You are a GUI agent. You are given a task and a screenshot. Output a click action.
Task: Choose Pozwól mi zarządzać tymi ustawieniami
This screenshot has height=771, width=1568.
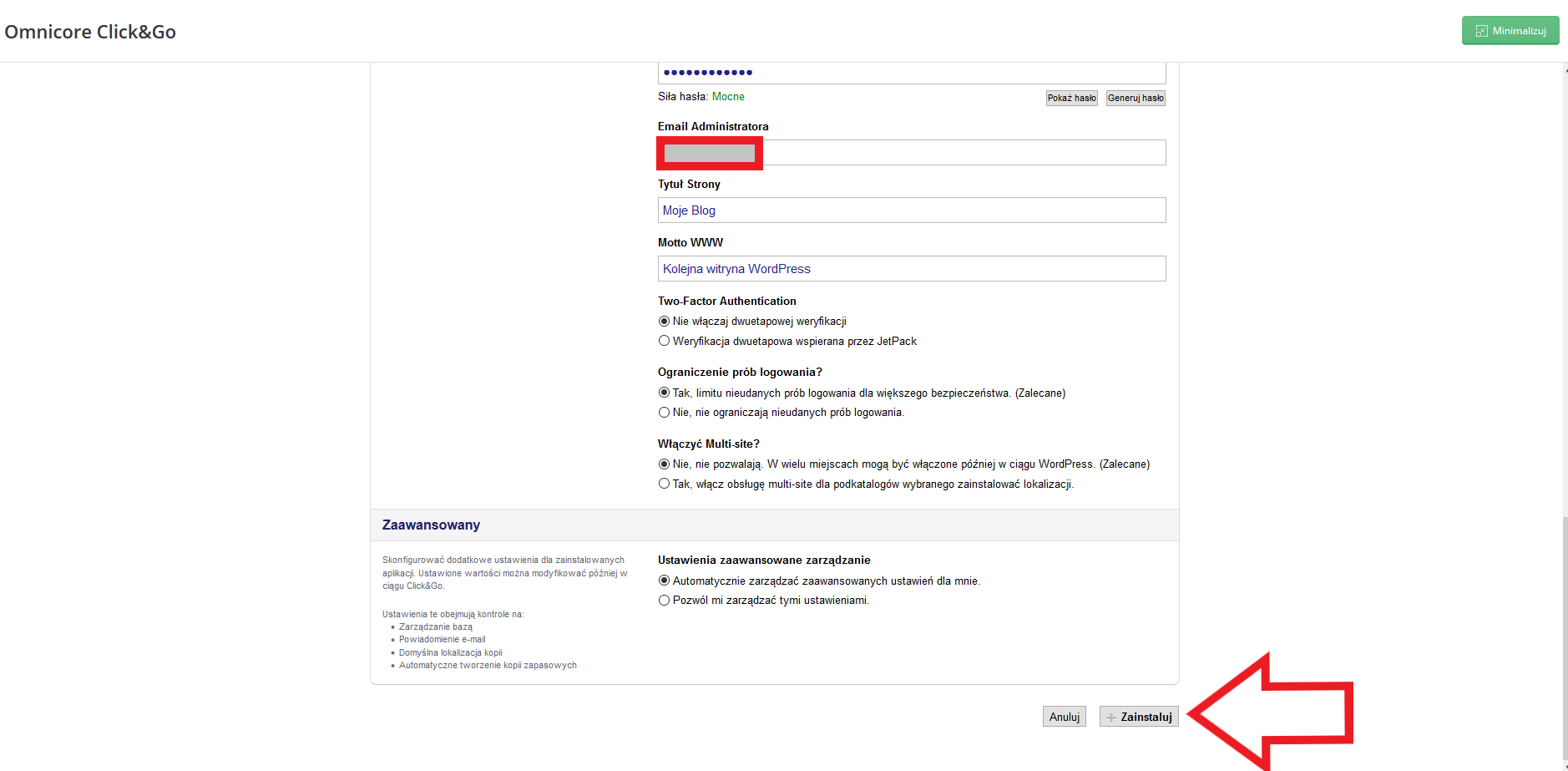click(x=665, y=601)
